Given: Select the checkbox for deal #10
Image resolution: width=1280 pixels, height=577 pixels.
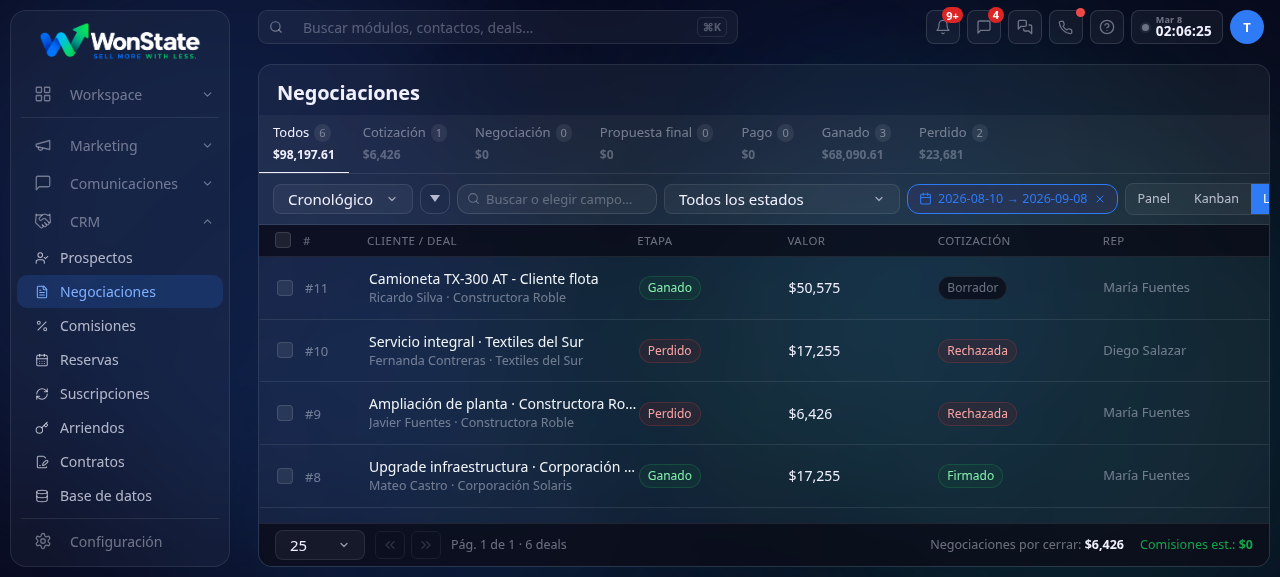Looking at the screenshot, I should 285,350.
